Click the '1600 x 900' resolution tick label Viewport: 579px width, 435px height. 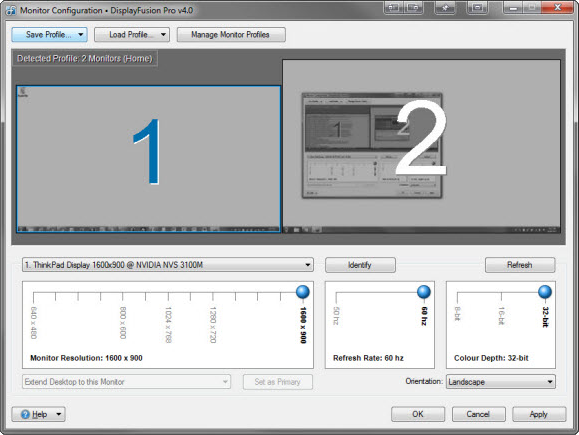303,325
